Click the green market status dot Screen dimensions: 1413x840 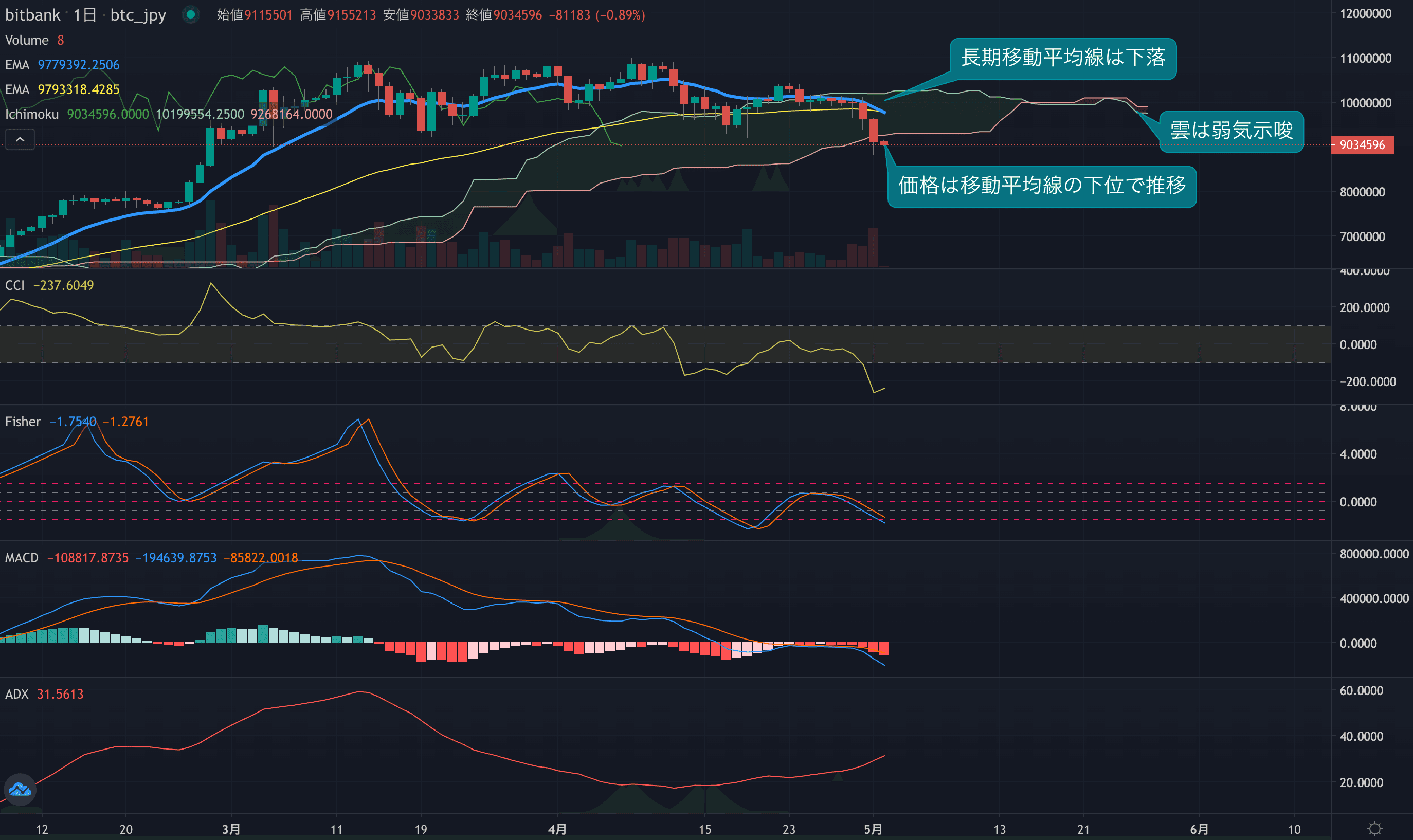pyautogui.click(x=191, y=15)
